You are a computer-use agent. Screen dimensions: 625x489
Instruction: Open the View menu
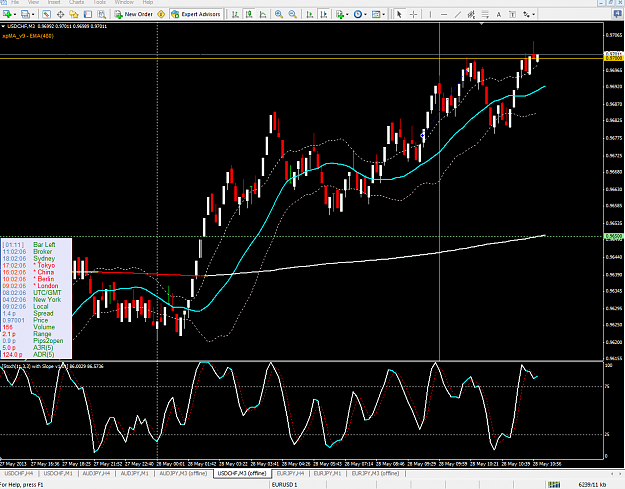click(x=33, y=2)
